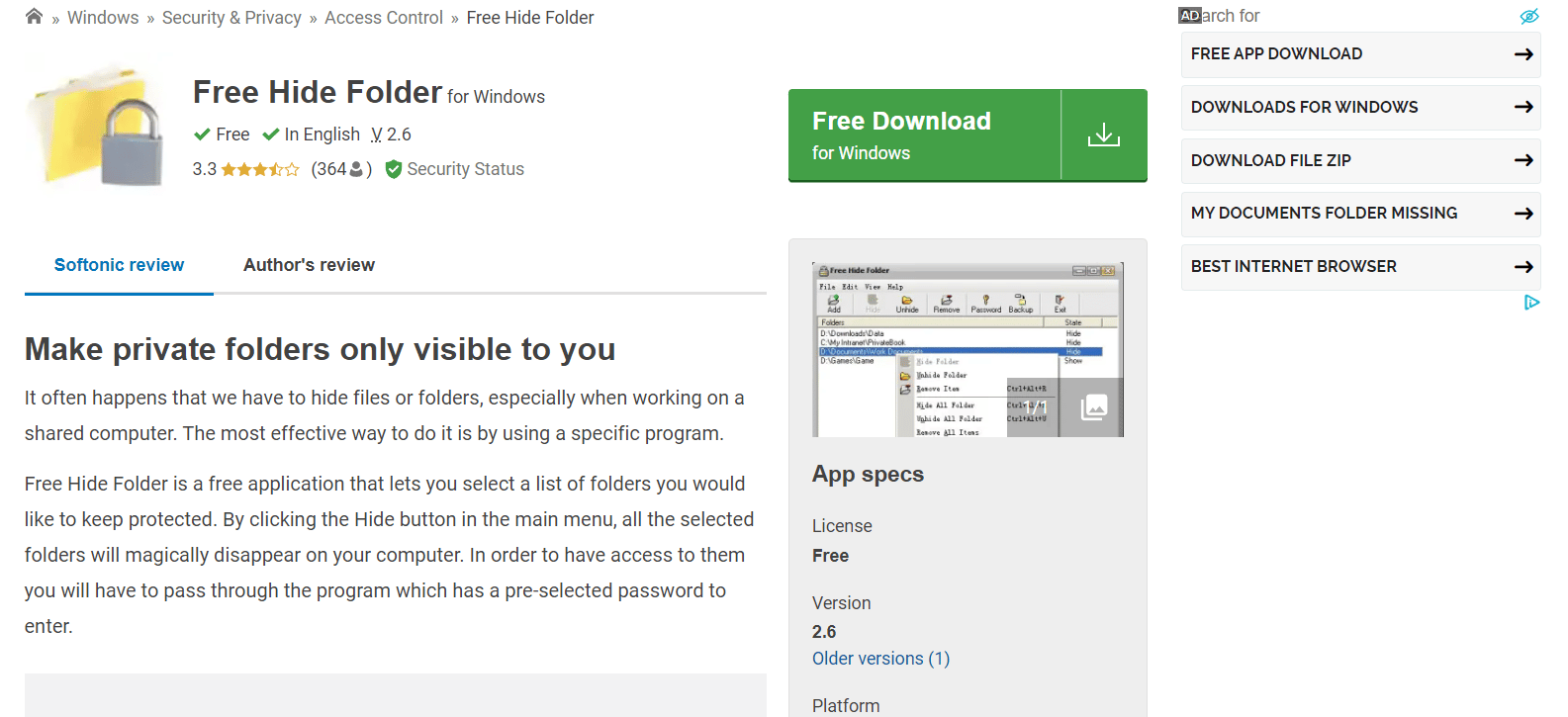
Task: Click the ad privacy eye icon
Action: click(x=1529, y=16)
